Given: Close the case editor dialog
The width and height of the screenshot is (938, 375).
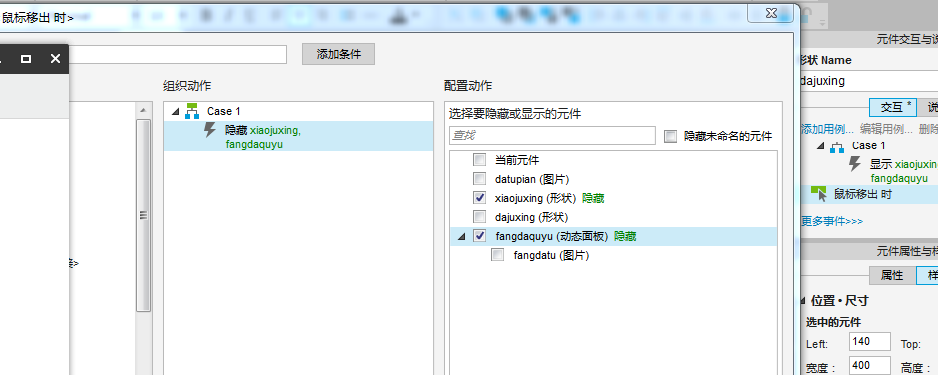Looking at the screenshot, I should pyautogui.click(x=771, y=13).
